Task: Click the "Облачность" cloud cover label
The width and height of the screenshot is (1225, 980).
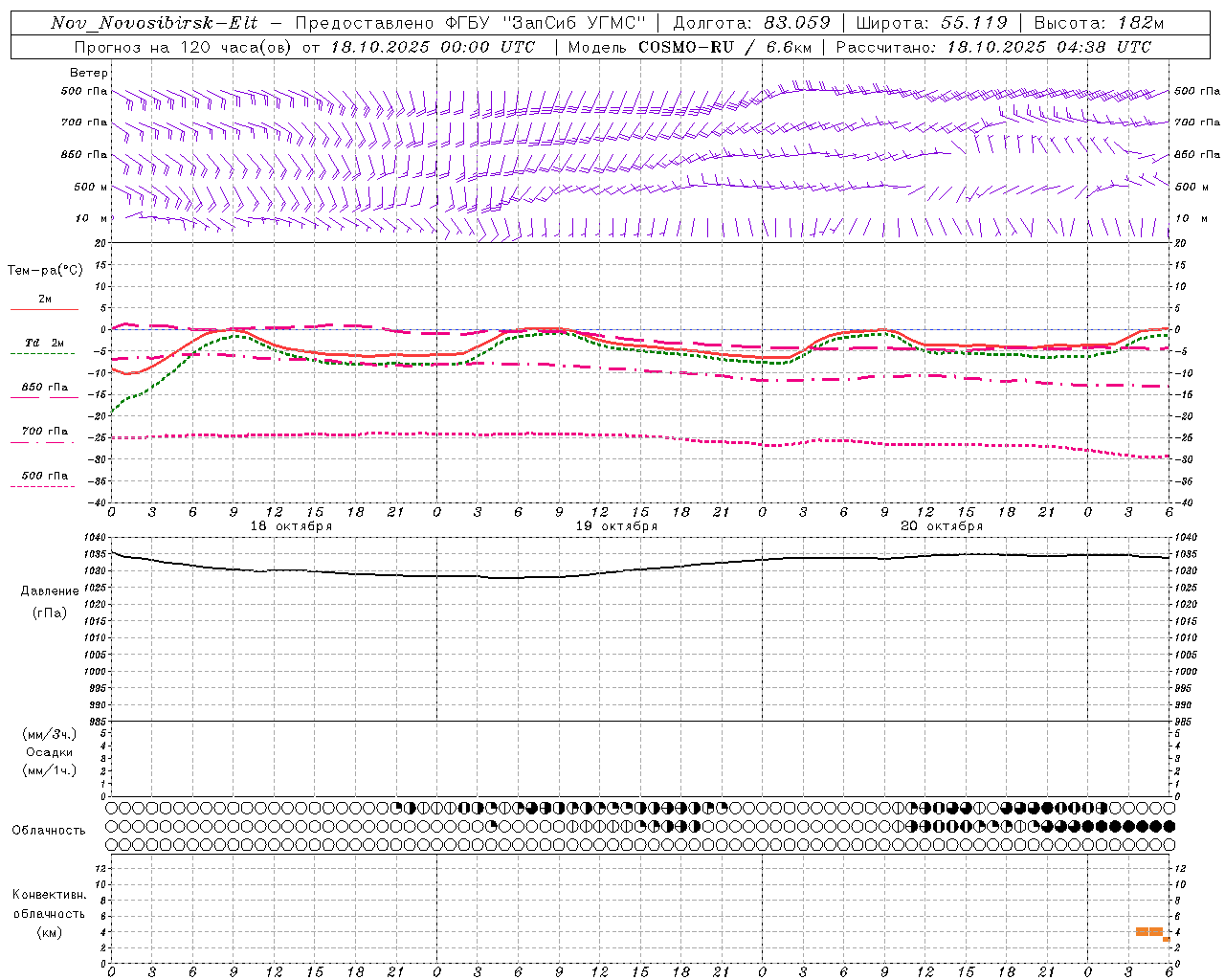Action: click(49, 830)
